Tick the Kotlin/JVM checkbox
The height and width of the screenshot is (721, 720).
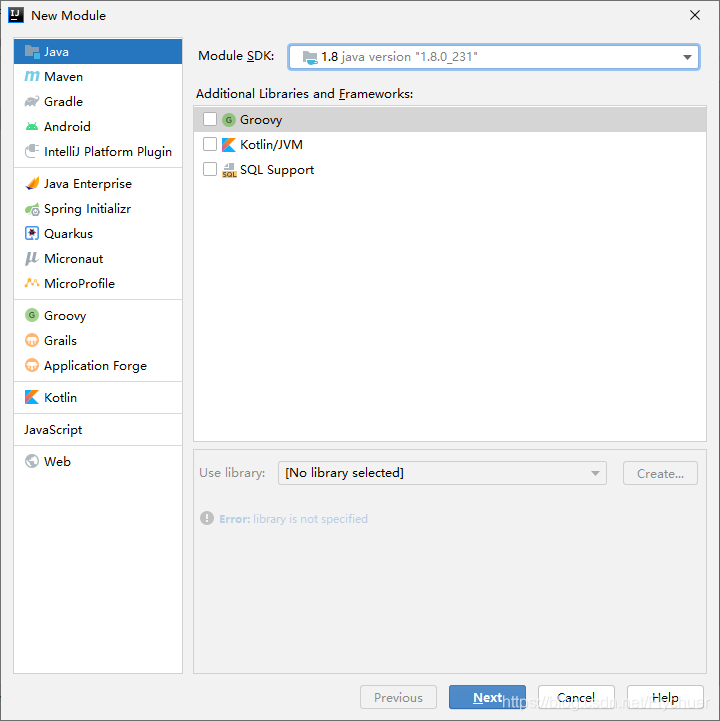[x=210, y=144]
